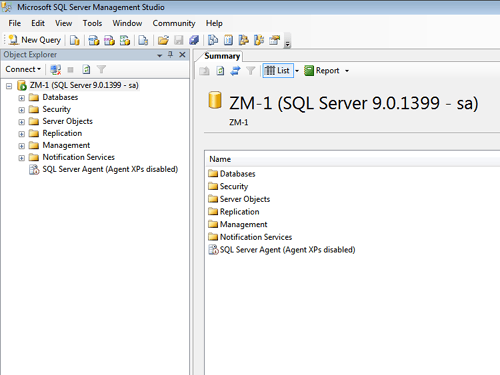Click the Stop icon in Object Explorer
Screen dimensions: 500x375
(70, 69)
